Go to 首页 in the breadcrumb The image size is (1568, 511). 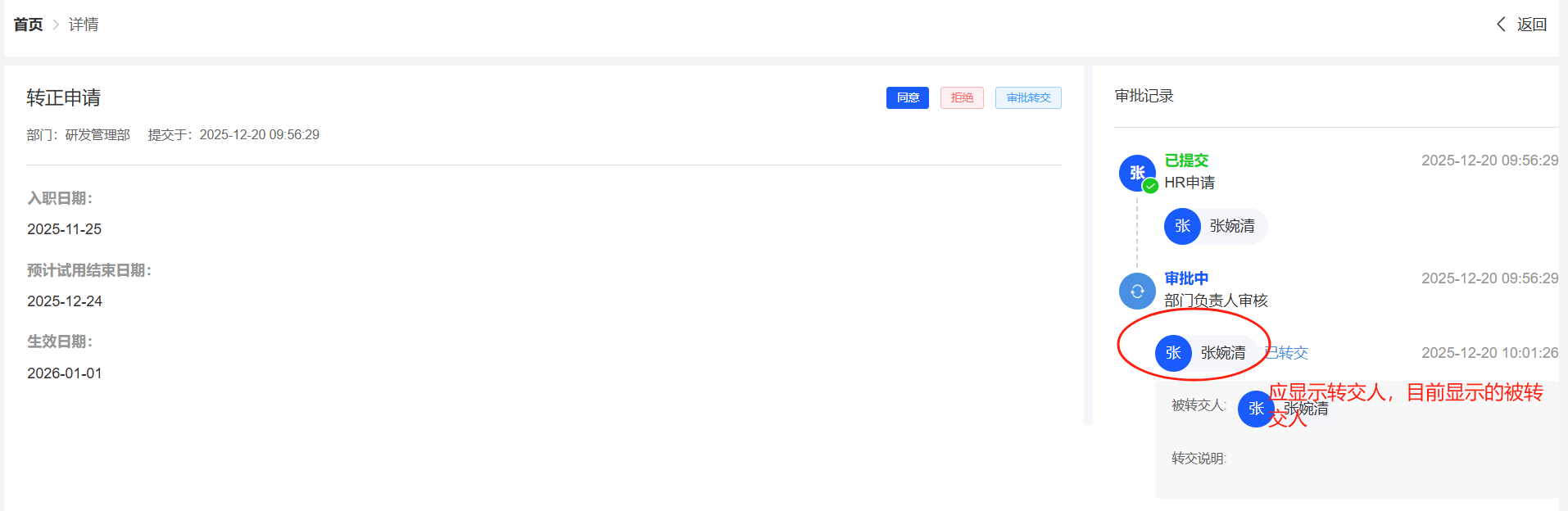28,25
